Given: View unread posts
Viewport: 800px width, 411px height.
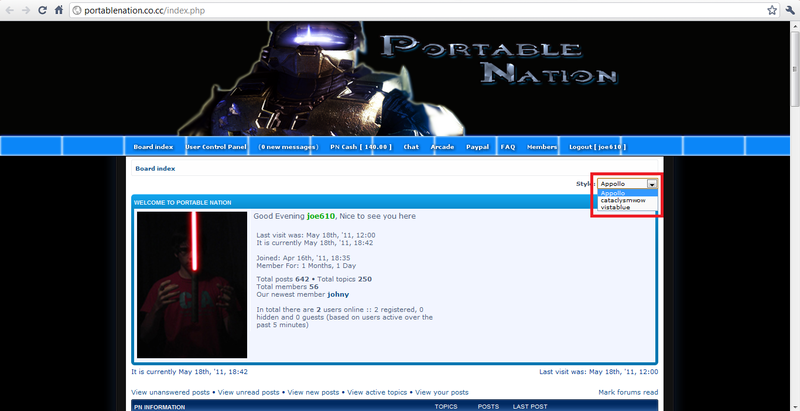Looking at the screenshot, I should (248, 392).
